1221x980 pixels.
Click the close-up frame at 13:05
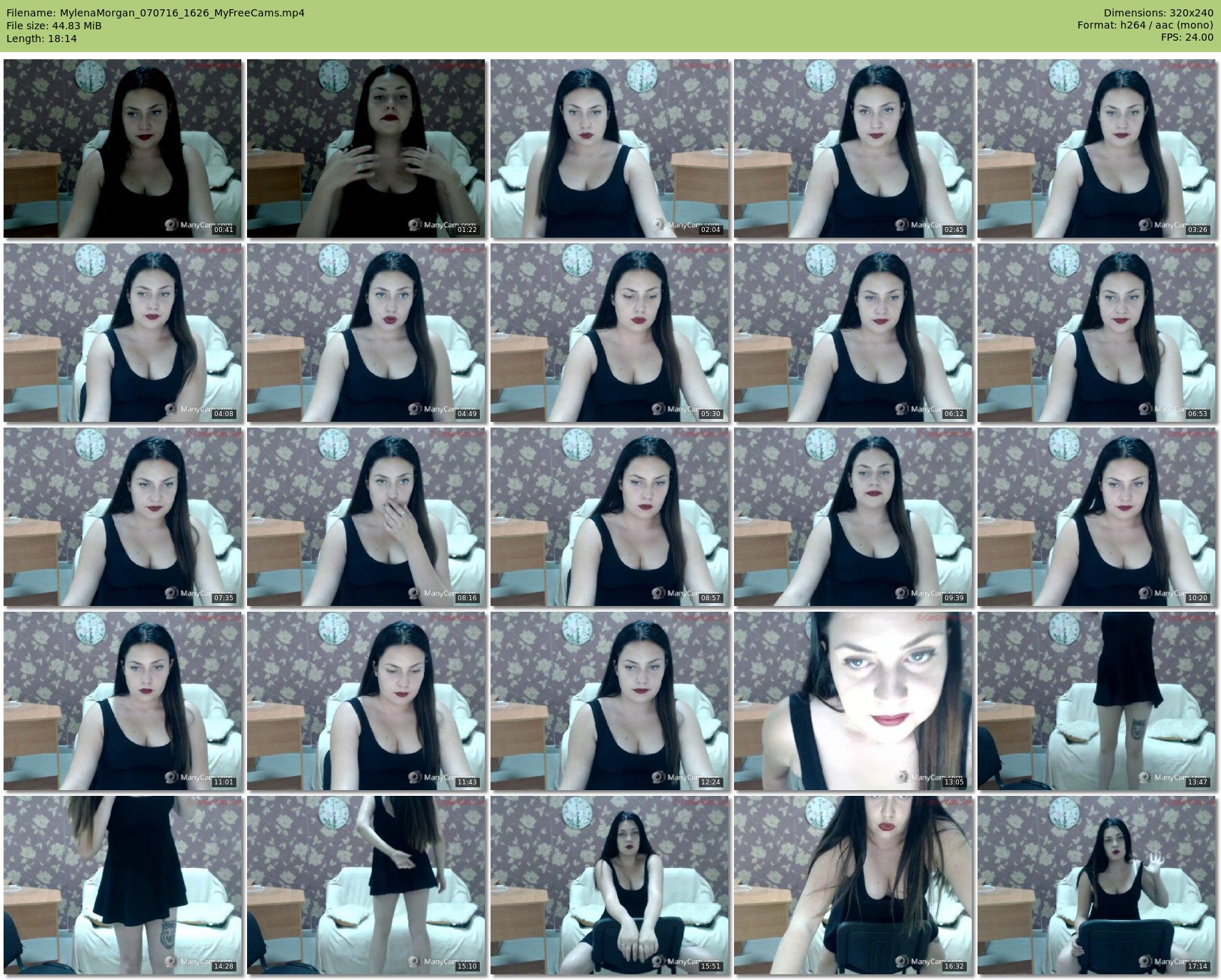tap(853, 701)
